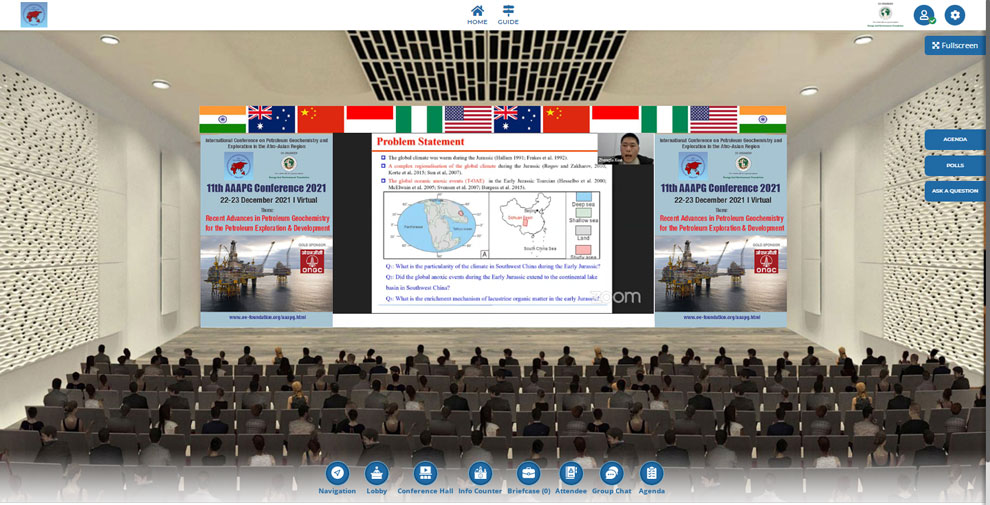Open the Polls side button

[955, 165]
